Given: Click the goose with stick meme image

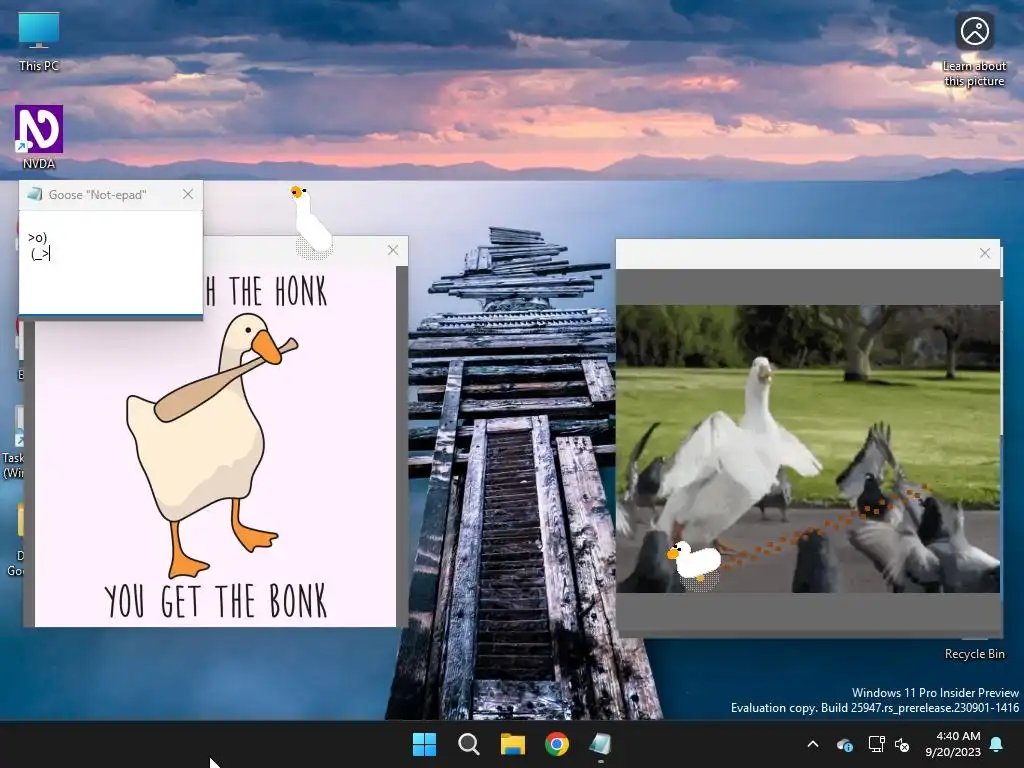Looking at the screenshot, I should (x=216, y=446).
